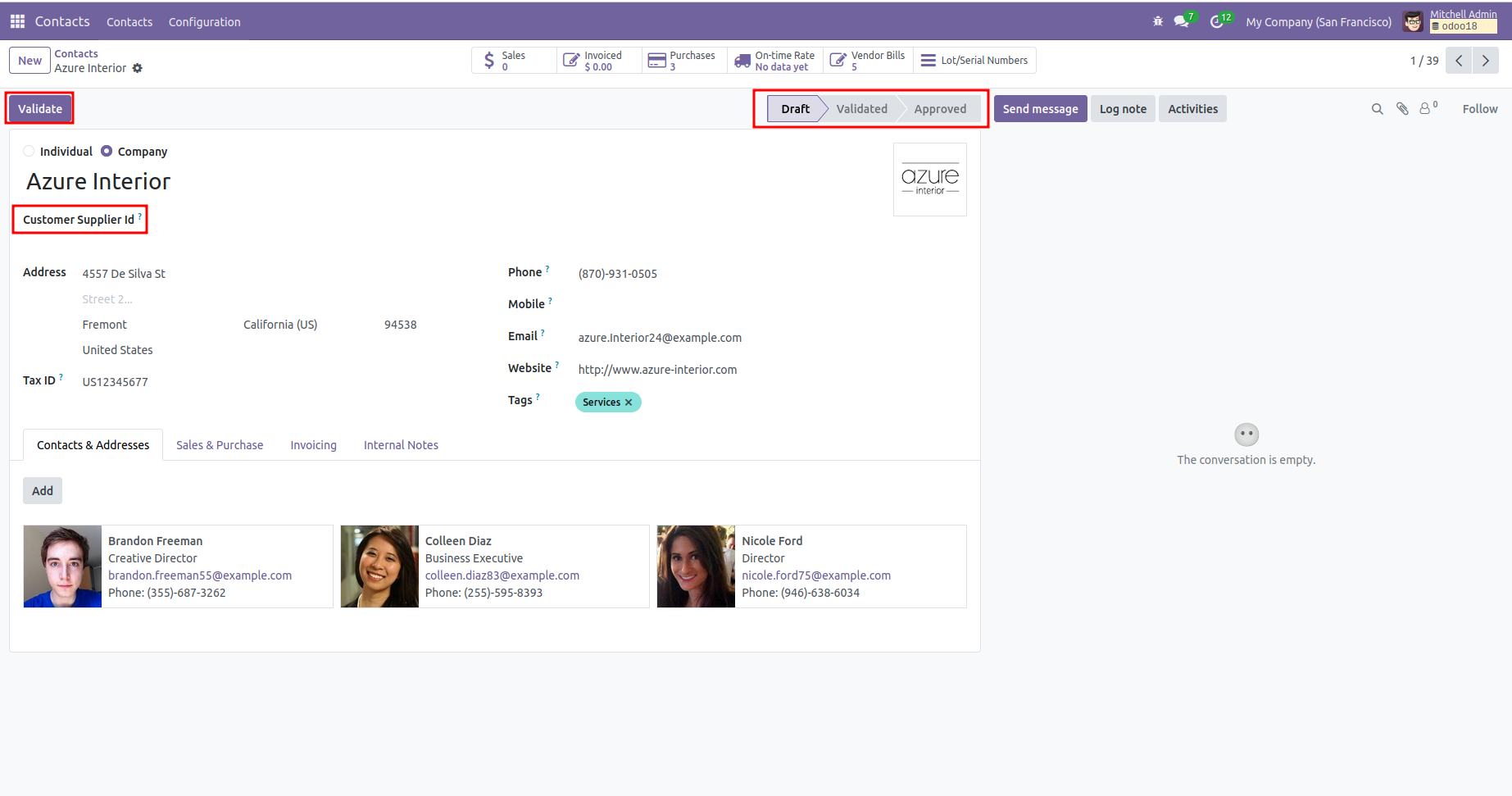This screenshot has height=796, width=1512.
Task: Click email nicole.ford75@example.com
Action: (x=816, y=575)
